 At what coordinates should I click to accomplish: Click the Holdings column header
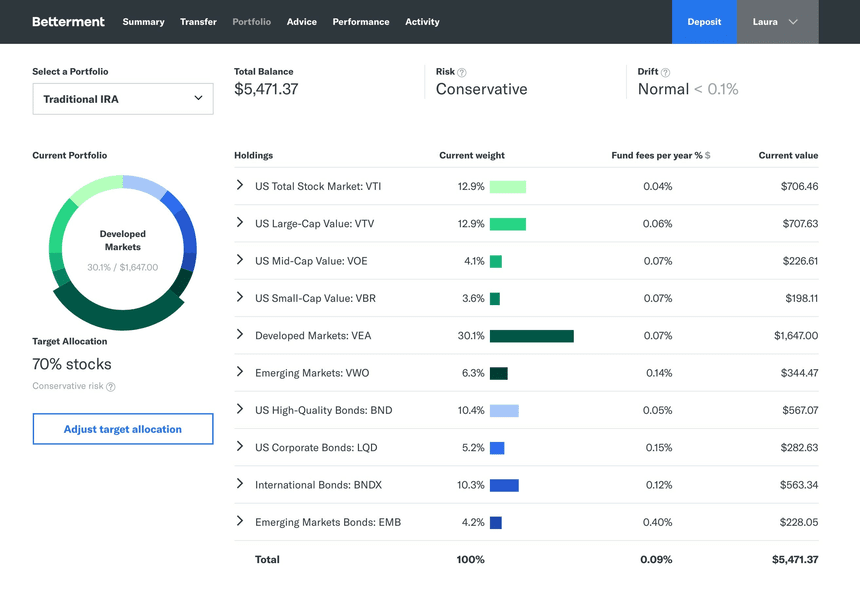[x=253, y=155]
